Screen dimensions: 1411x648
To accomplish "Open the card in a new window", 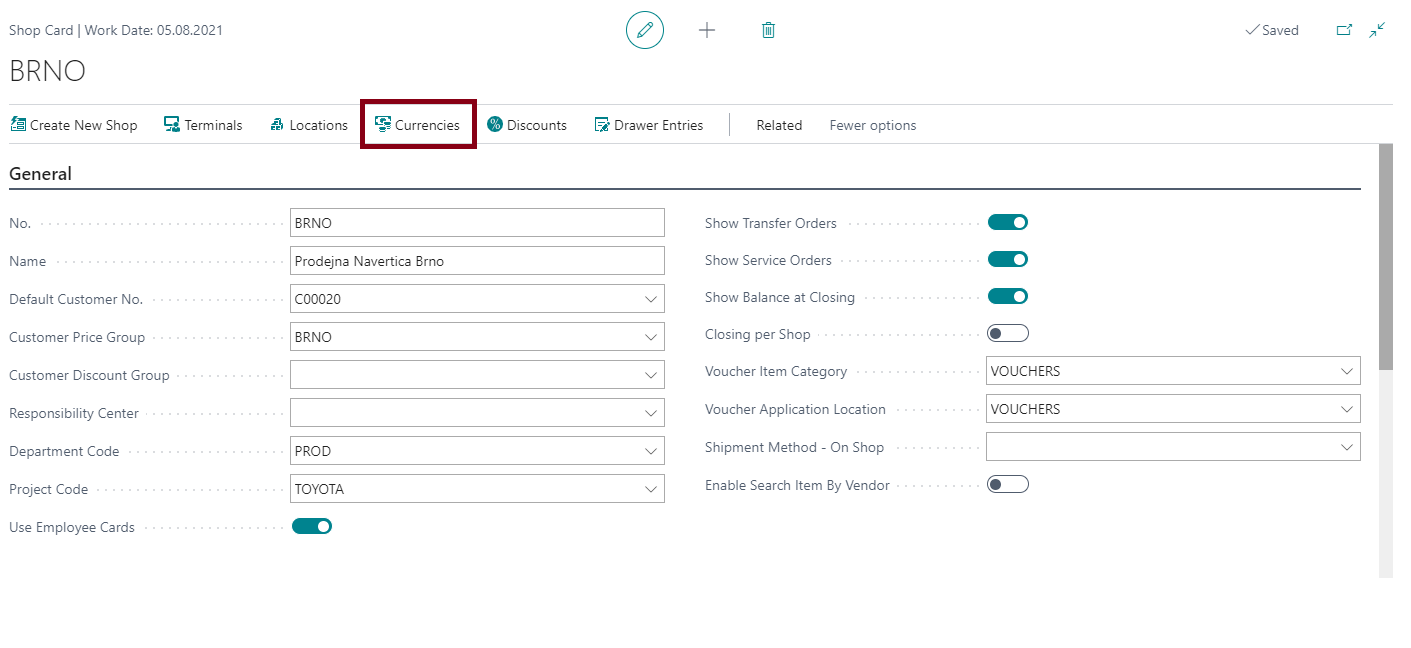I will click(x=1344, y=30).
